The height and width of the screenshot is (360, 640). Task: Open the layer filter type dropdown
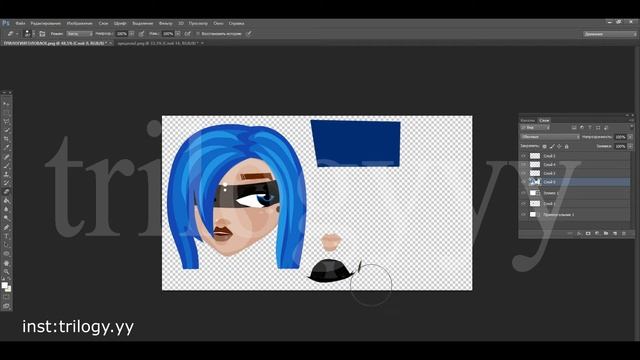click(535, 128)
